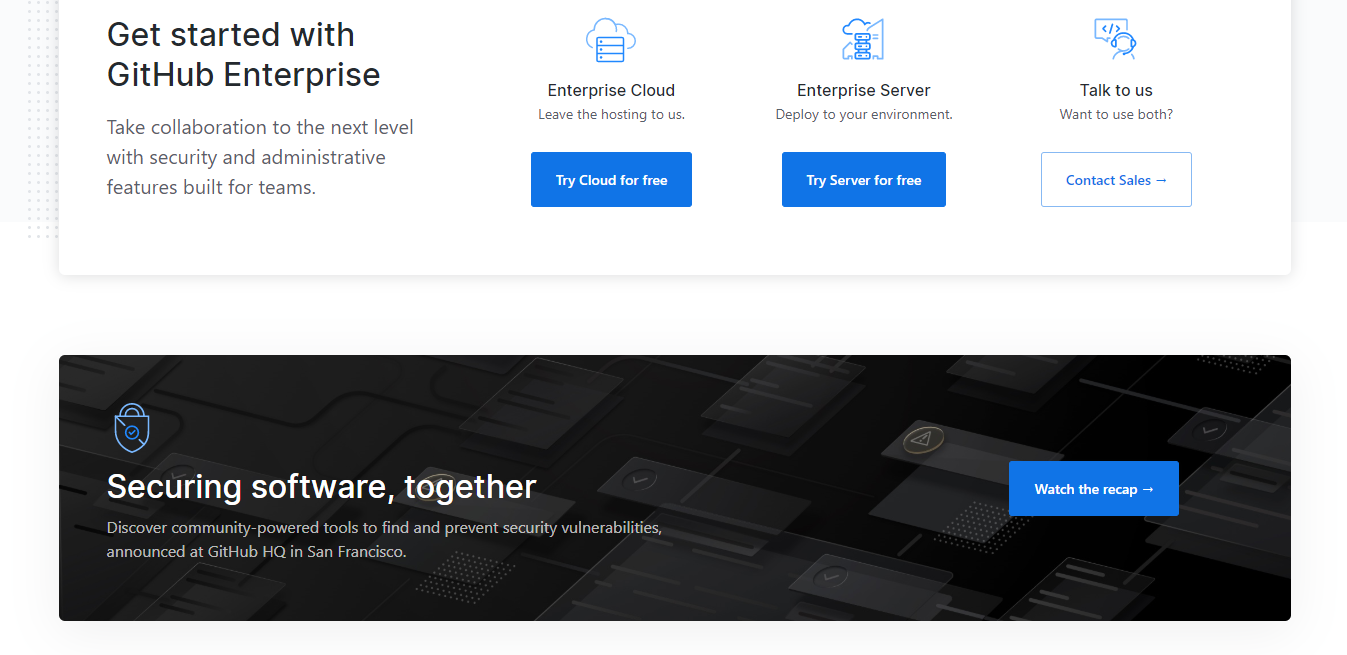Click the Enterprise Server building icon
The width and height of the screenshot is (1347, 655).
[x=863, y=39]
